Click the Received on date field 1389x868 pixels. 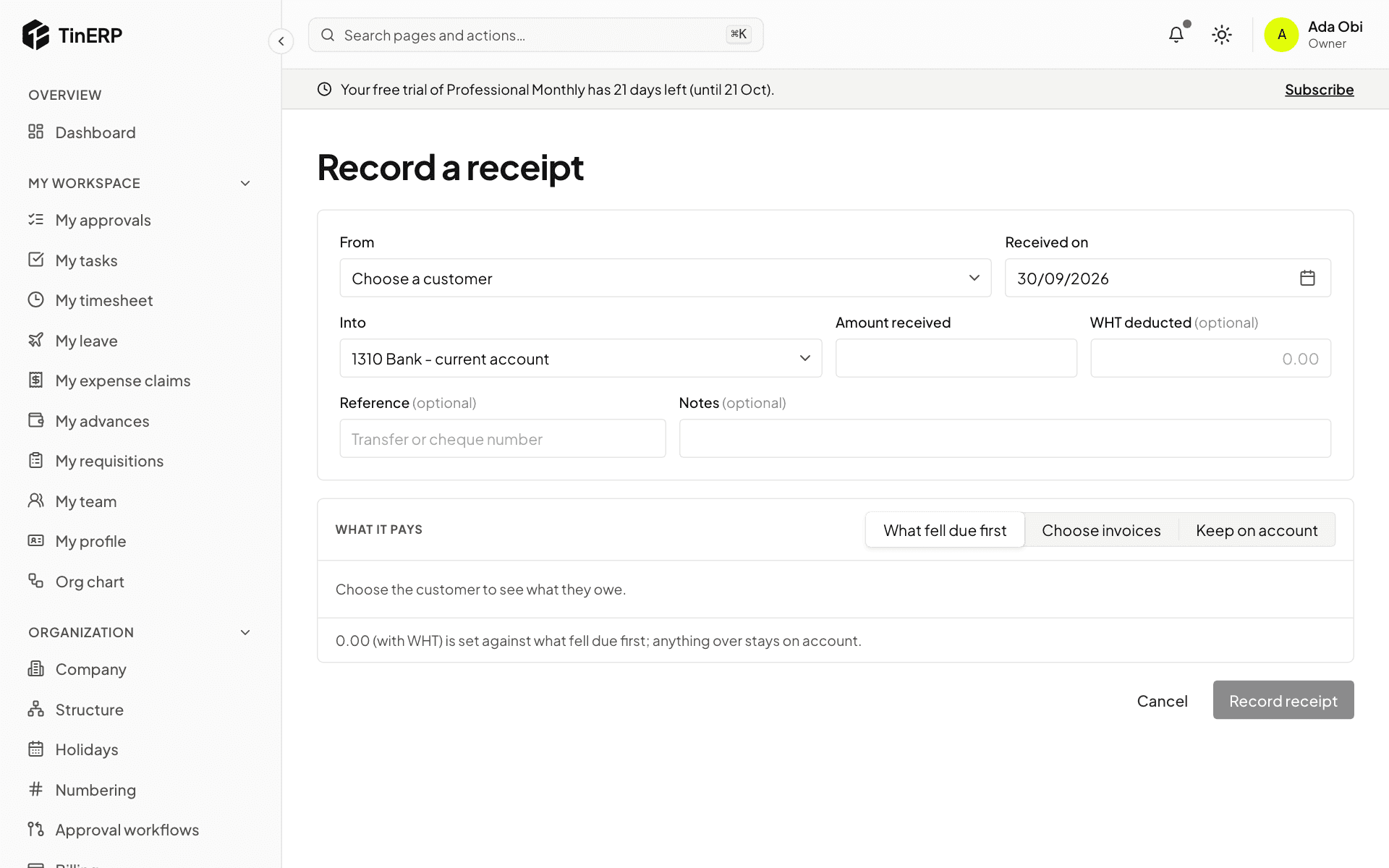(1168, 278)
